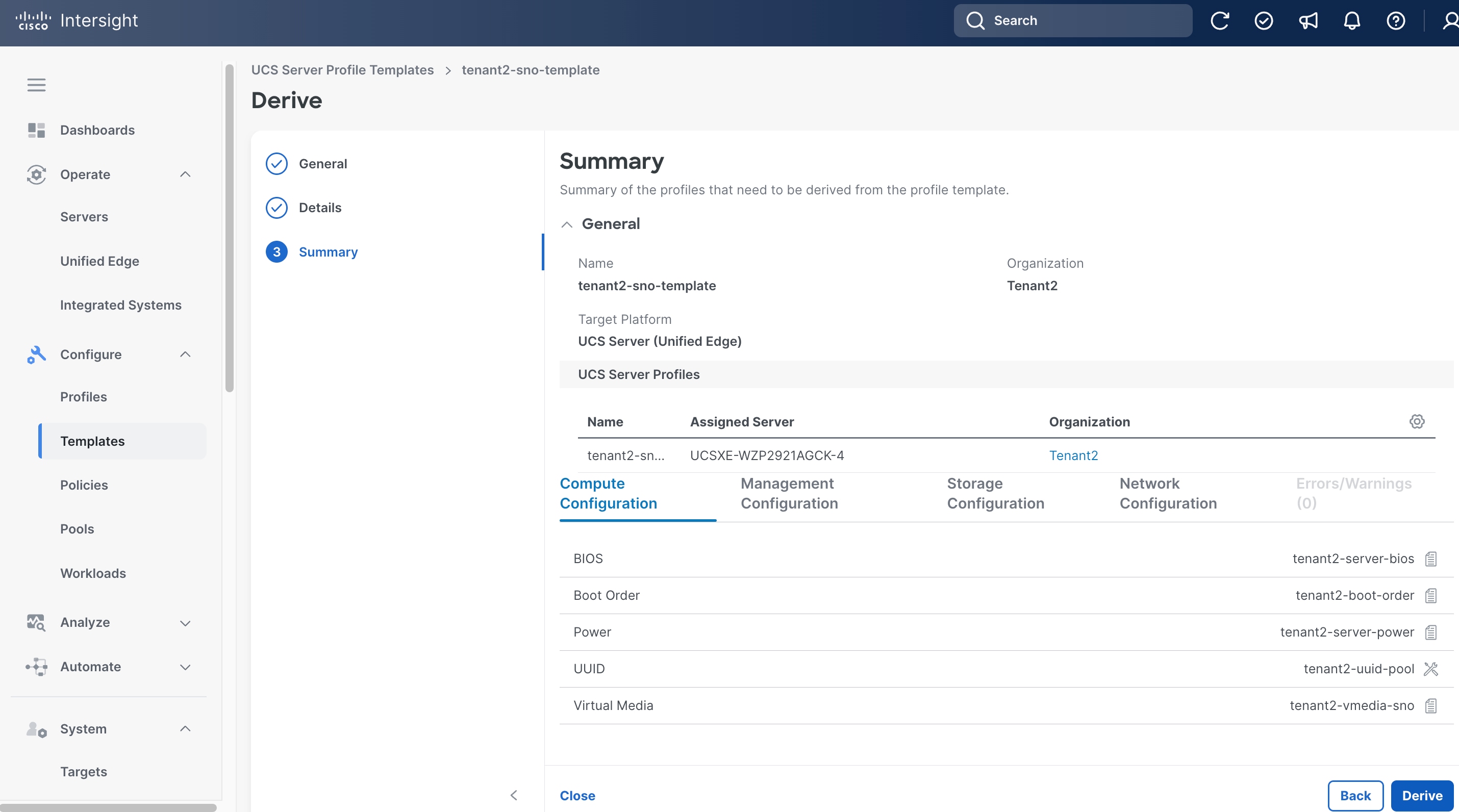Click the Summary step number 3 icon
The width and height of the screenshot is (1459, 812).
[276, 252]
